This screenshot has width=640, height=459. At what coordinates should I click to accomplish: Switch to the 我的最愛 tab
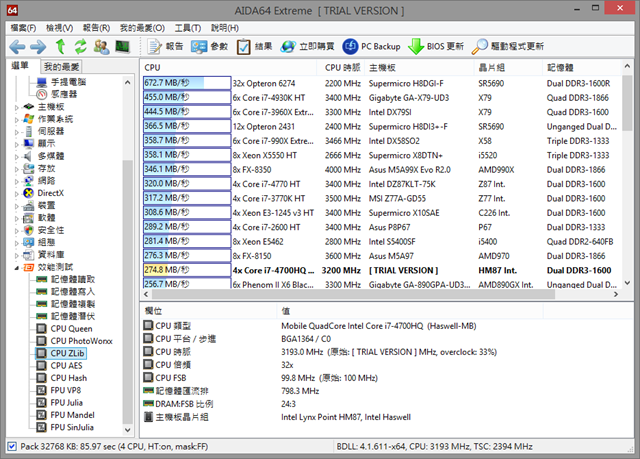click(x=61, y=67)
